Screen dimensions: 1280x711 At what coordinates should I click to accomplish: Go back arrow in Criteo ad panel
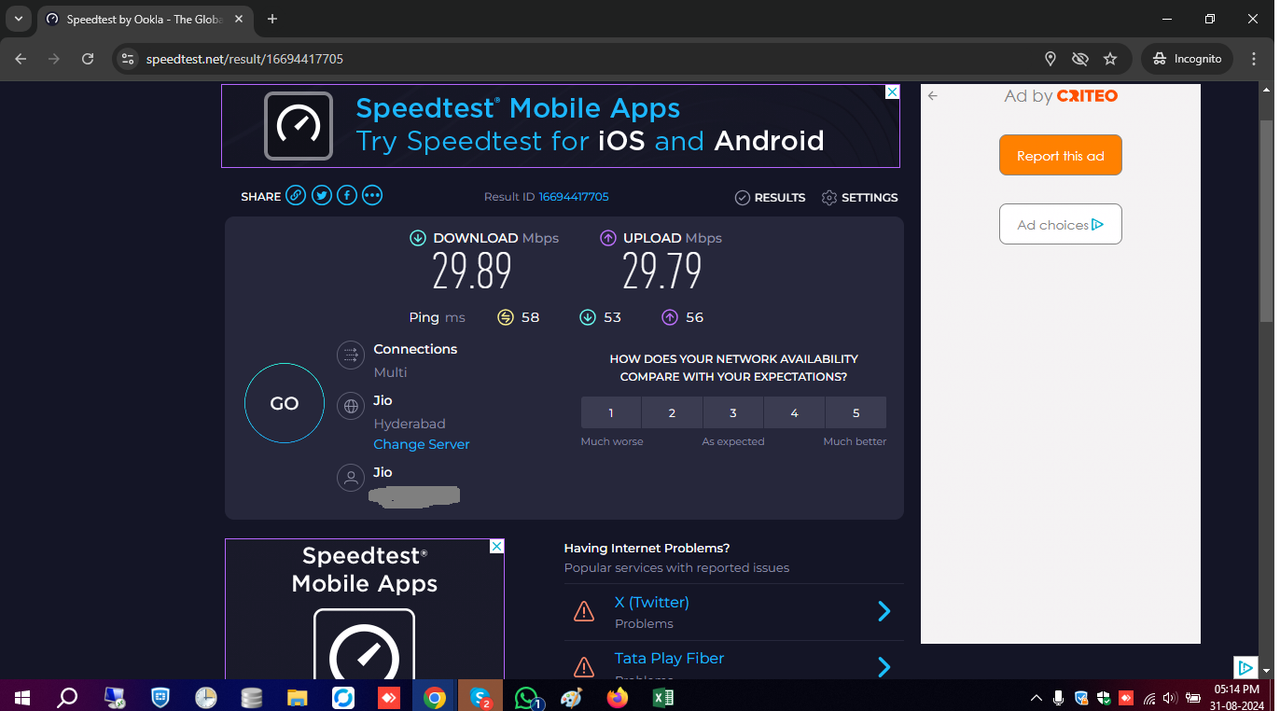pos(932,96)
